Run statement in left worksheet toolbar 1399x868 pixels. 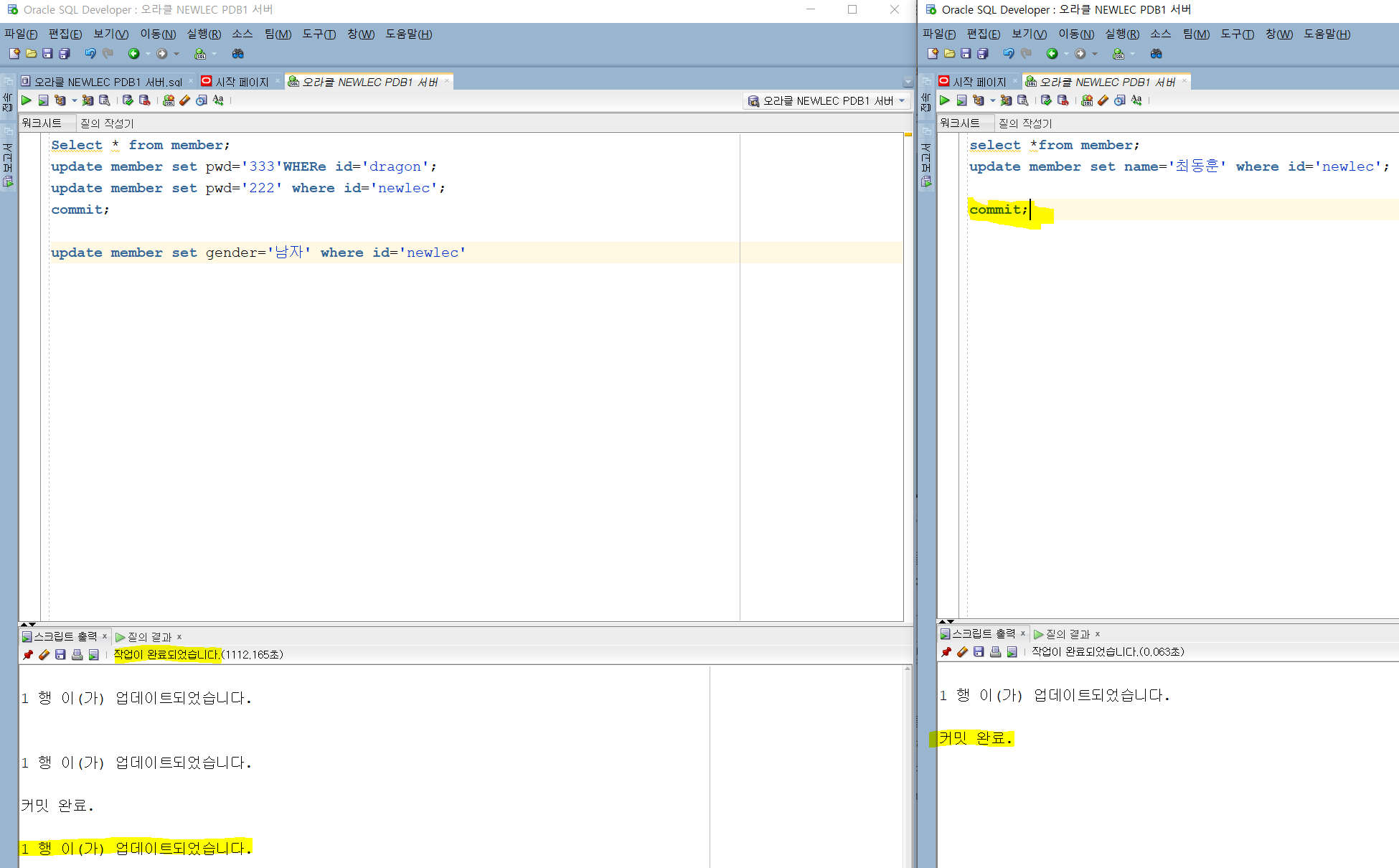click(x=27, y=100)
